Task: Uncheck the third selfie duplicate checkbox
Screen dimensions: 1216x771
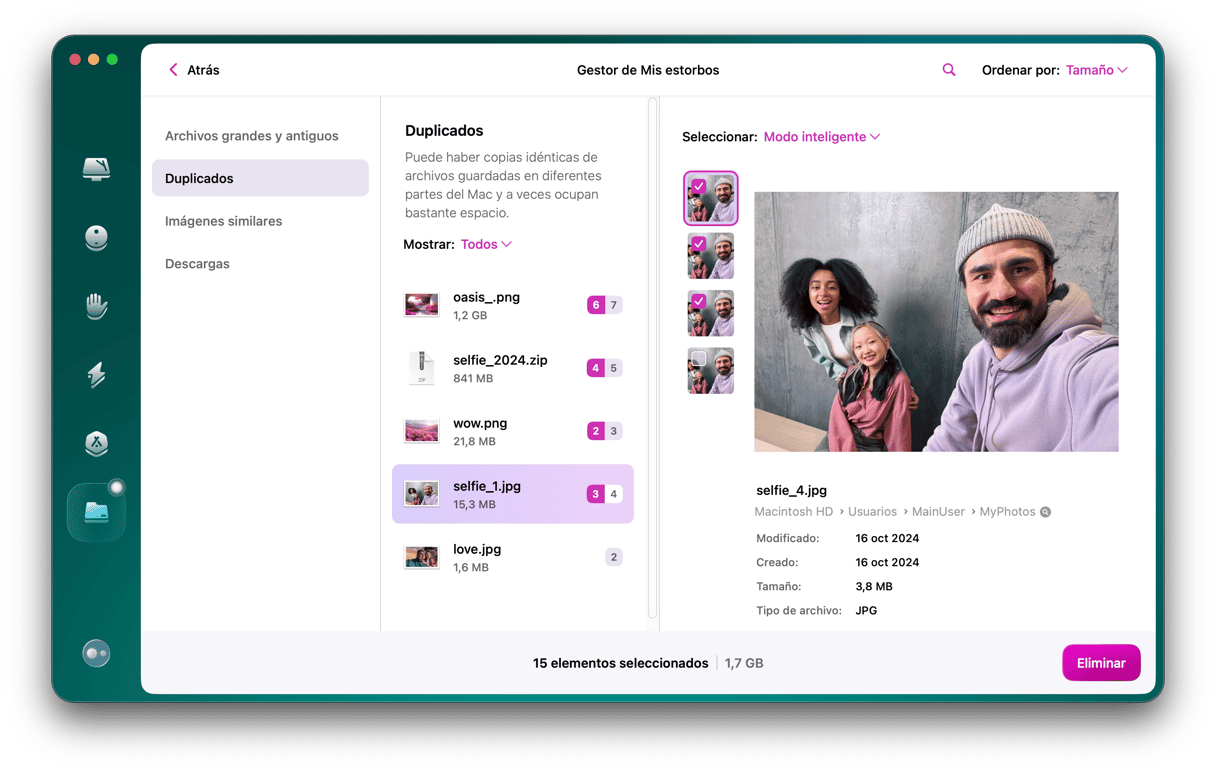Action: click(698, 301)
